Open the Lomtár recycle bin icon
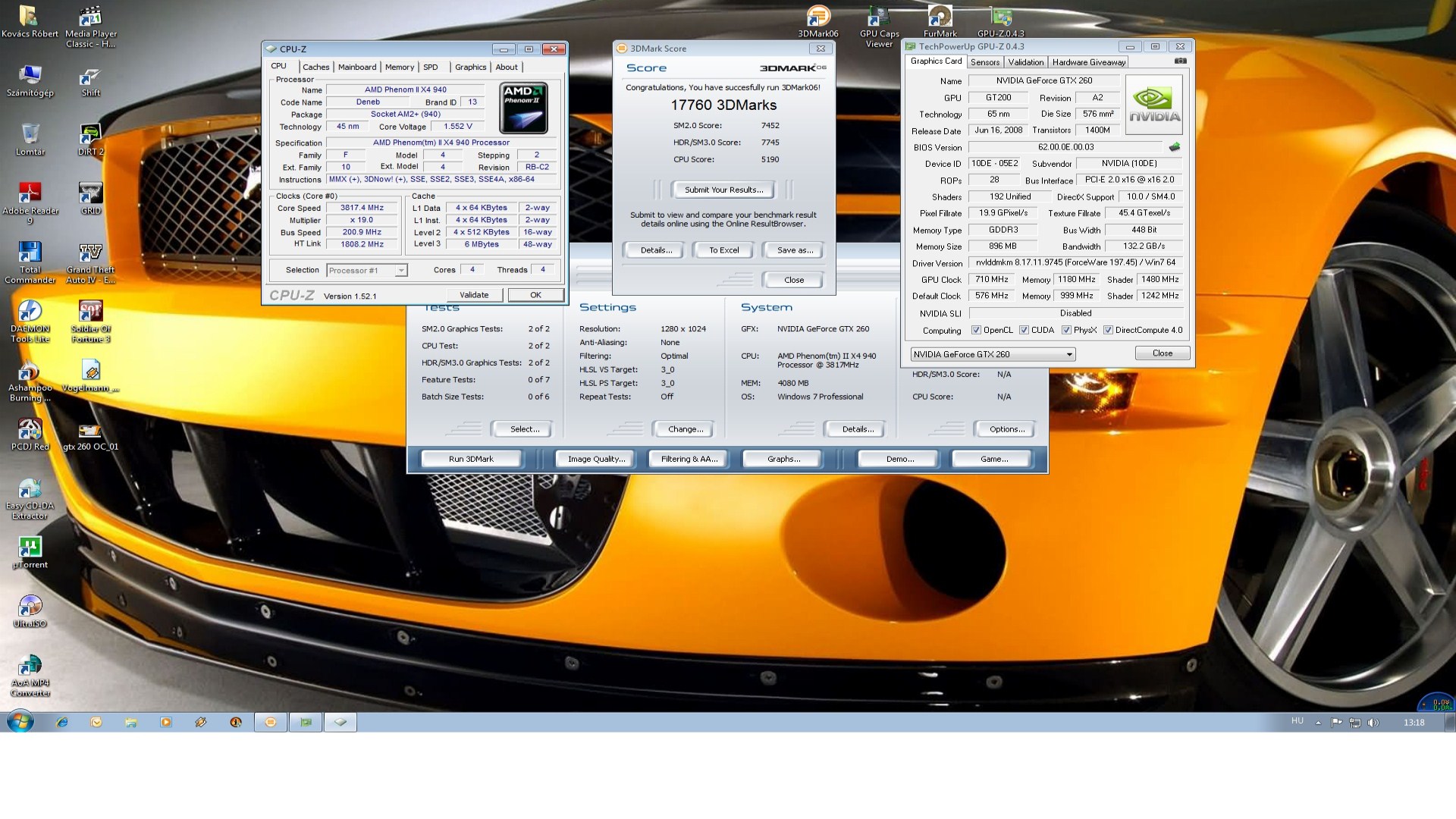This screenshot has height=819, width=1456. (30, 140)
